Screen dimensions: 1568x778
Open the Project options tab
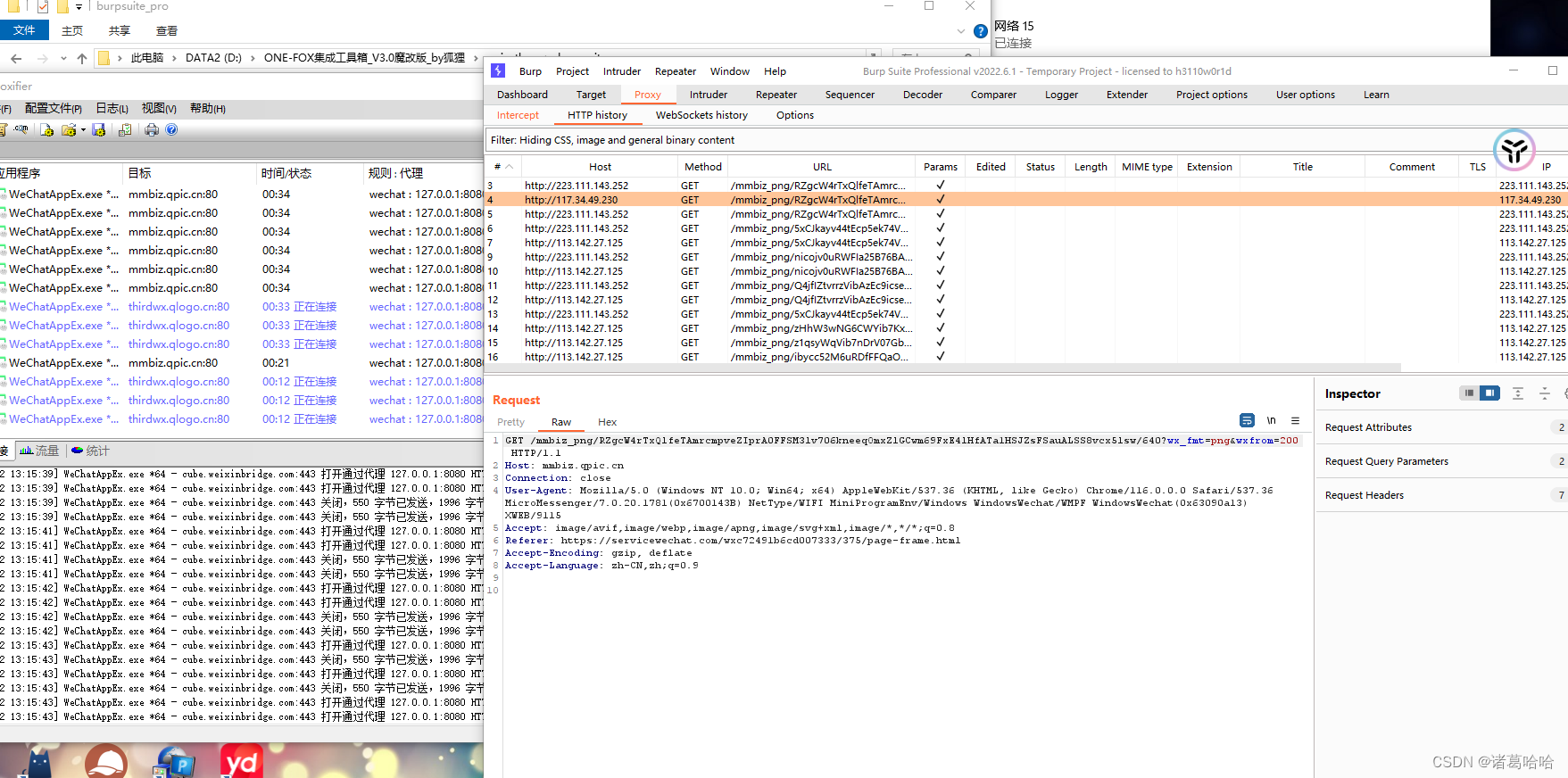[x=1212, y=95]
